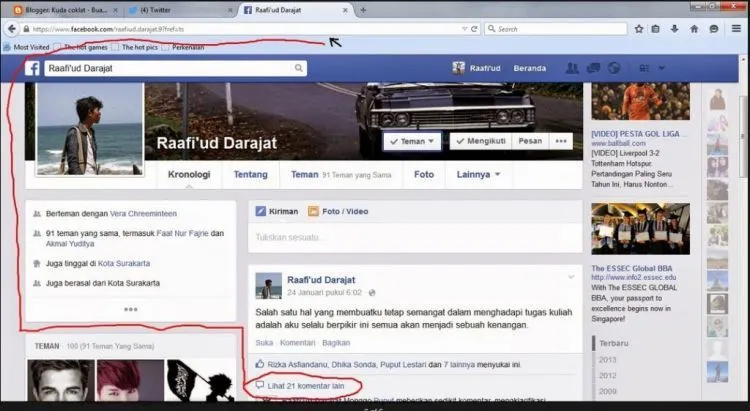Open the PESTA GOL LIGA video ad link
Screen dimensions: 750x411
pos(635,134)
